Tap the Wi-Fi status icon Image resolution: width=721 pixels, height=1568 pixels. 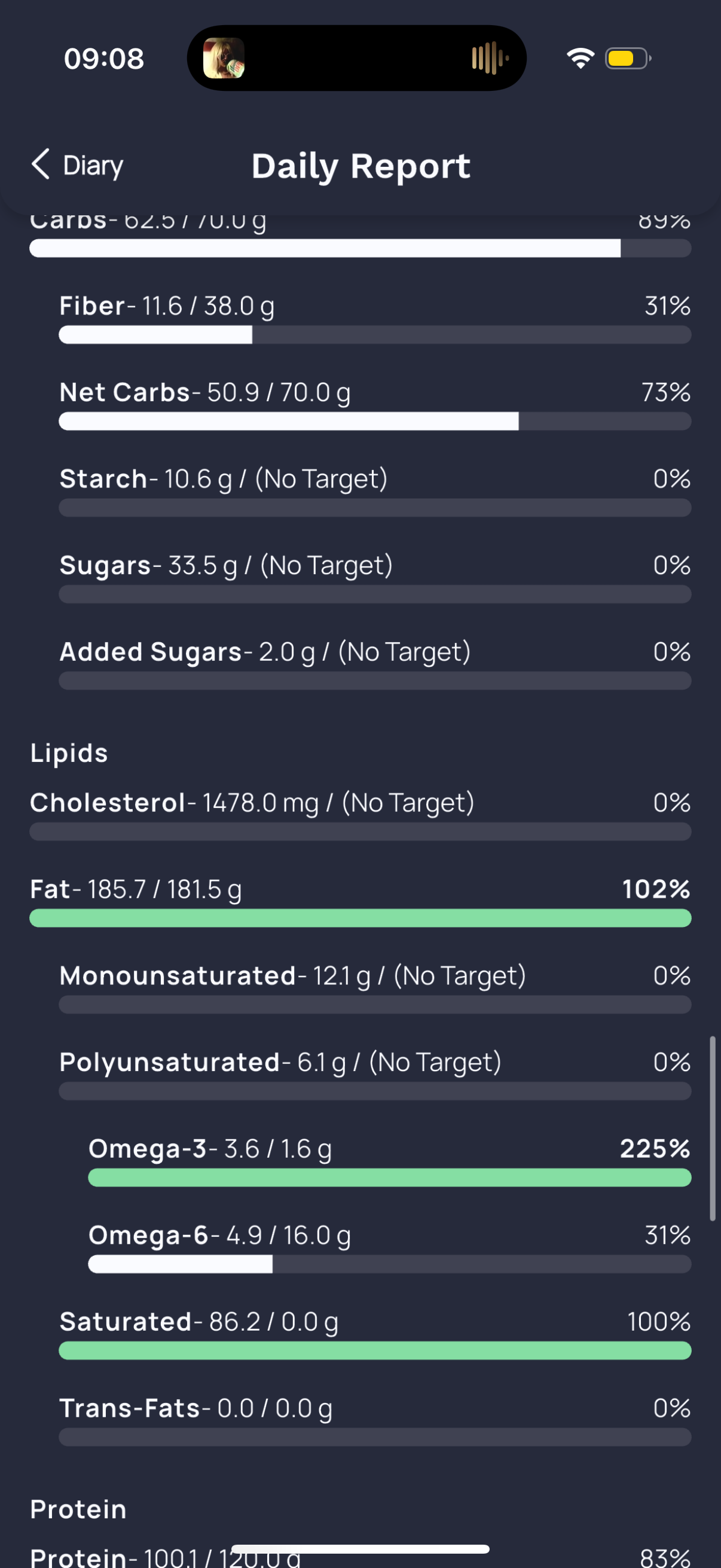581,59
